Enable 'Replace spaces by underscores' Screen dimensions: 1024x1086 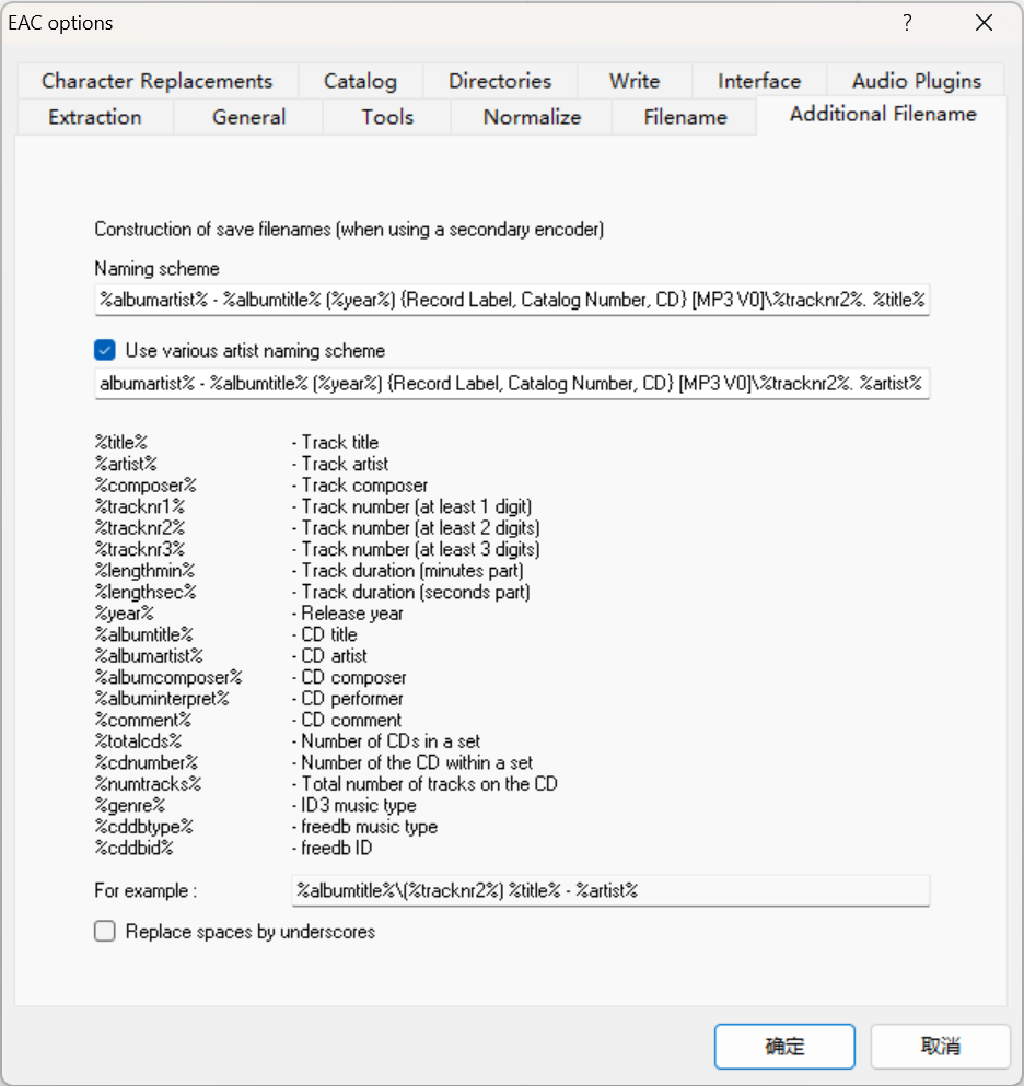(x=104, y=931)
